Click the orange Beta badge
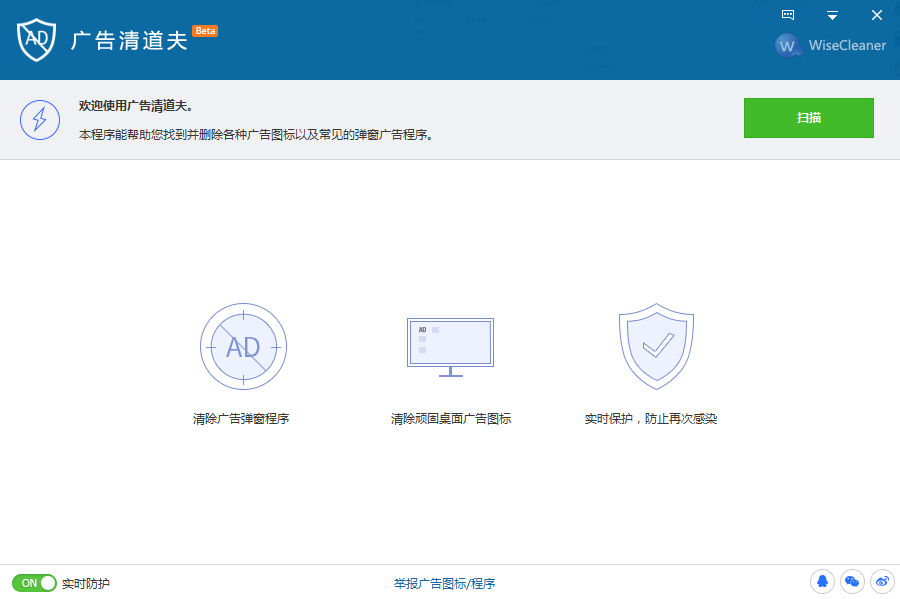The width and height of the screenshot is (900, 599). [205, 31]
